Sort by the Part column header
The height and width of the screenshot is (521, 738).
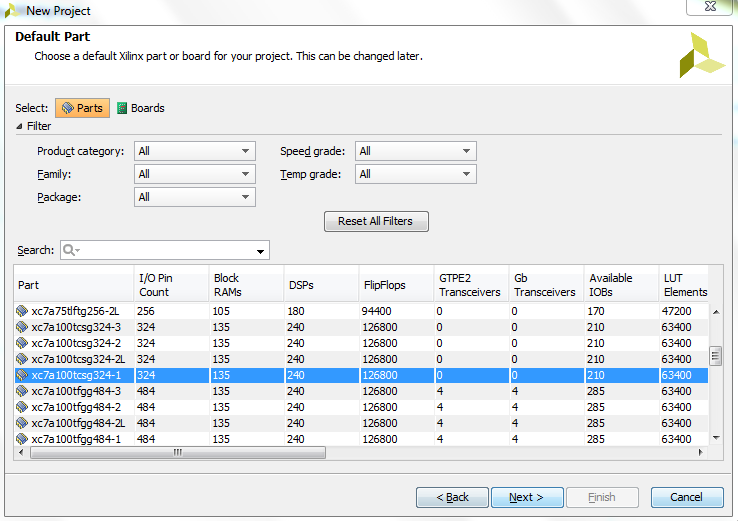[74, 284]
